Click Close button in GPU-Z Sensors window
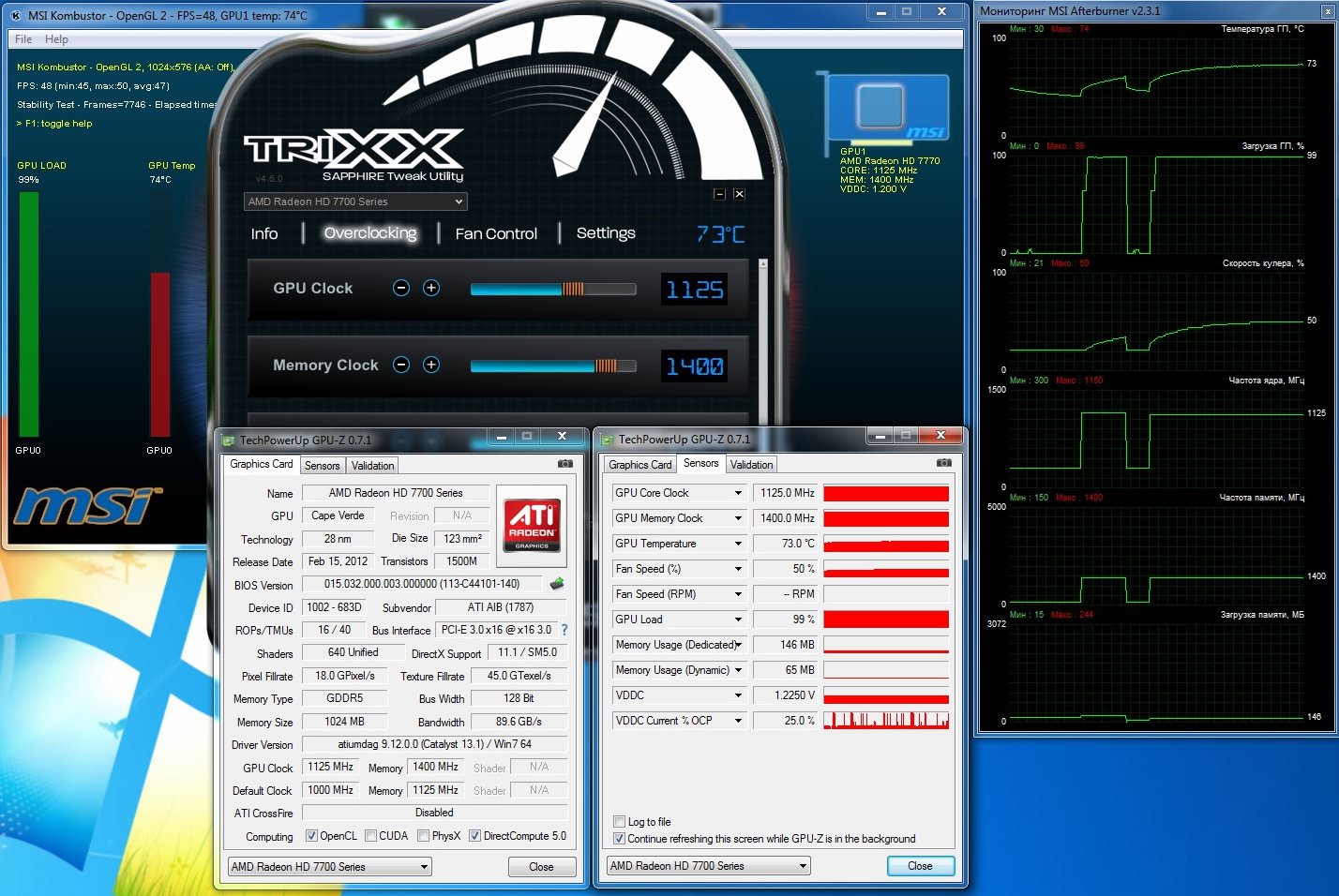 [x=919, y=866]
